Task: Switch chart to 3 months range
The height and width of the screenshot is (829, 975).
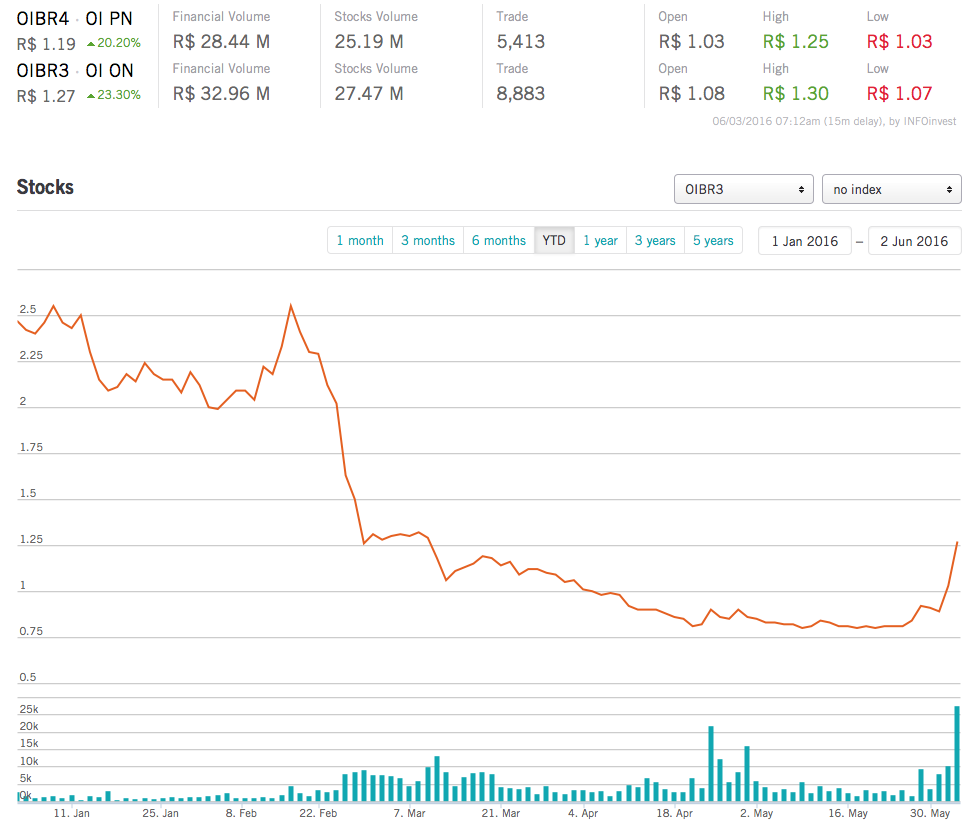Action: tap(428, 240)
